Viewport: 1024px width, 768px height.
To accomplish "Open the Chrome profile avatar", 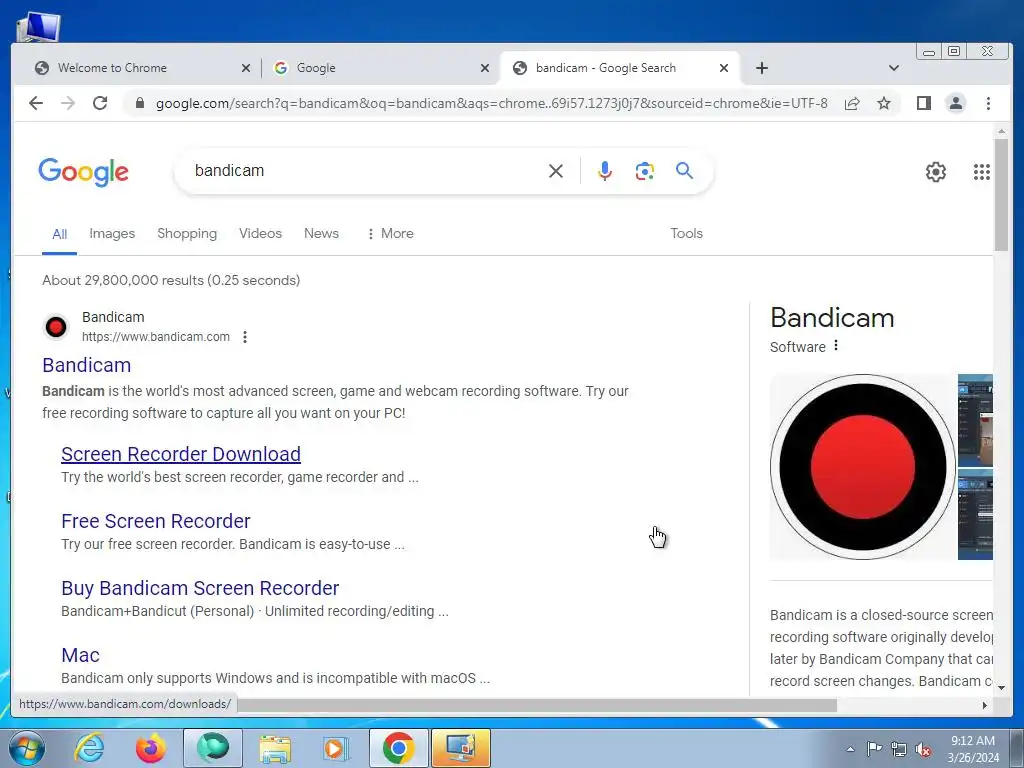I will point(955,103).
